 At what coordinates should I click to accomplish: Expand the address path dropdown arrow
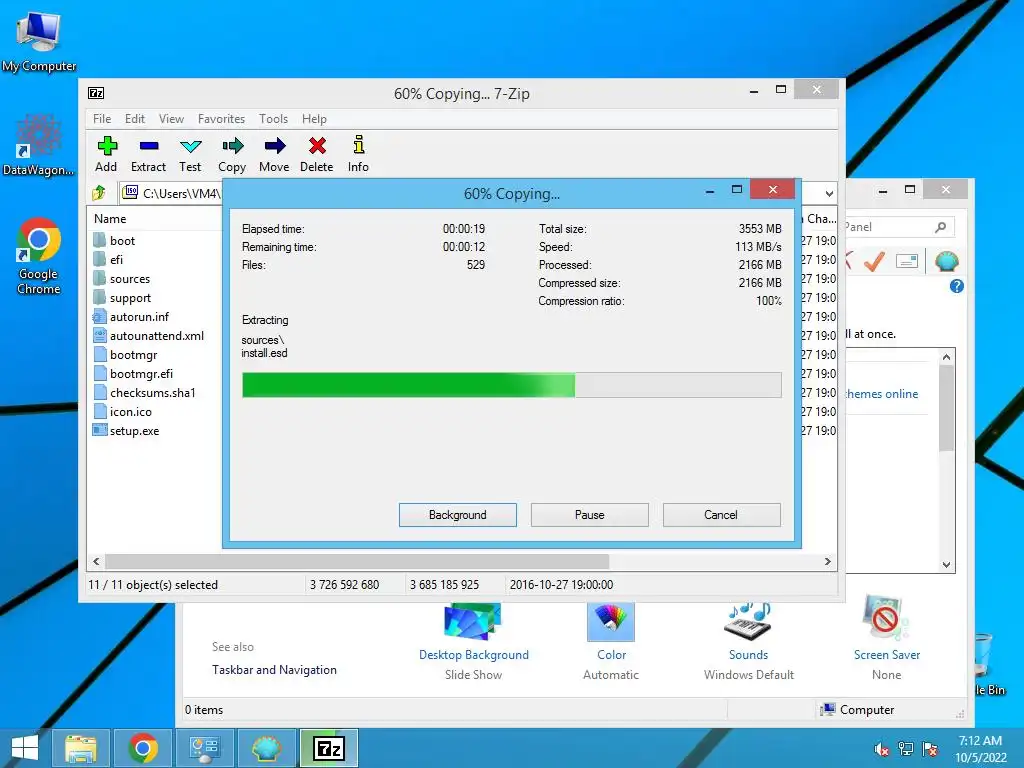829,193
